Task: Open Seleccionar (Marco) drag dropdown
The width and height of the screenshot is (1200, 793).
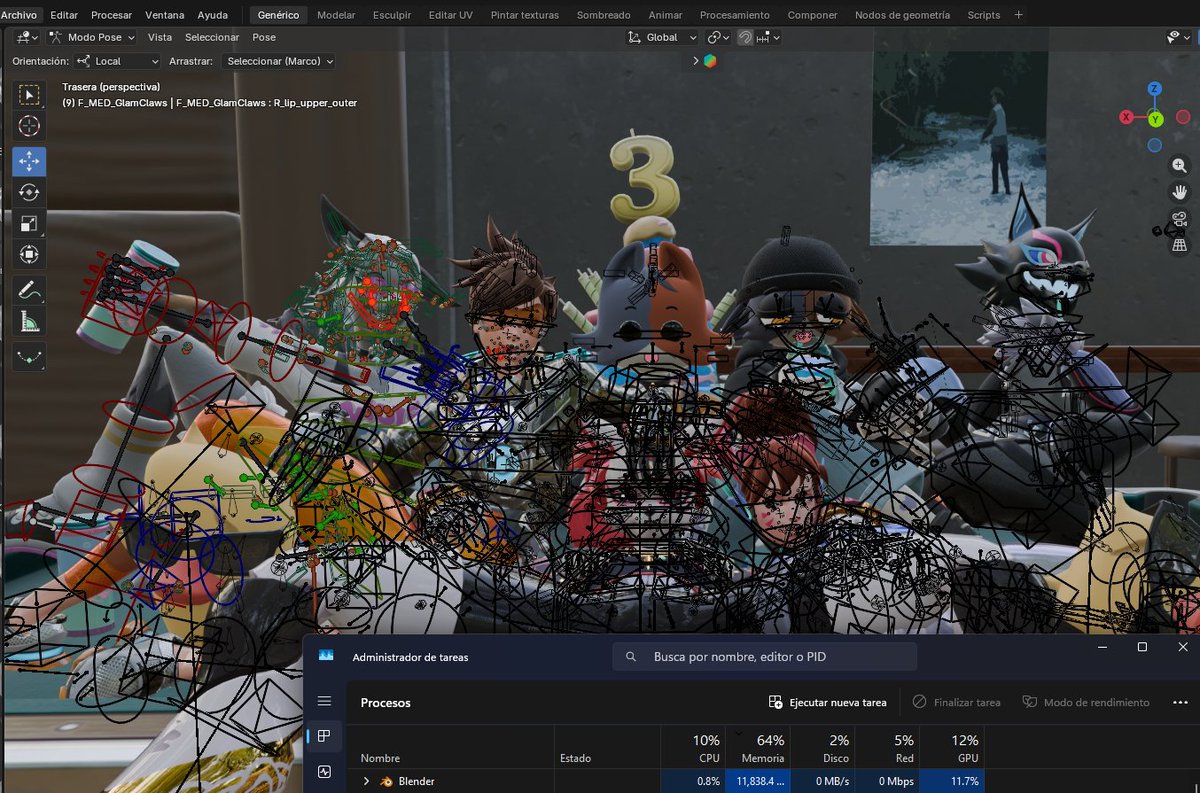Action: 279,61
